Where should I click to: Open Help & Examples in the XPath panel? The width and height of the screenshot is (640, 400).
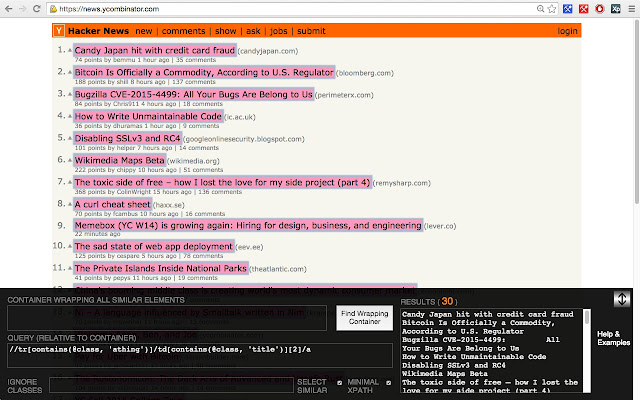click(613, 338)
